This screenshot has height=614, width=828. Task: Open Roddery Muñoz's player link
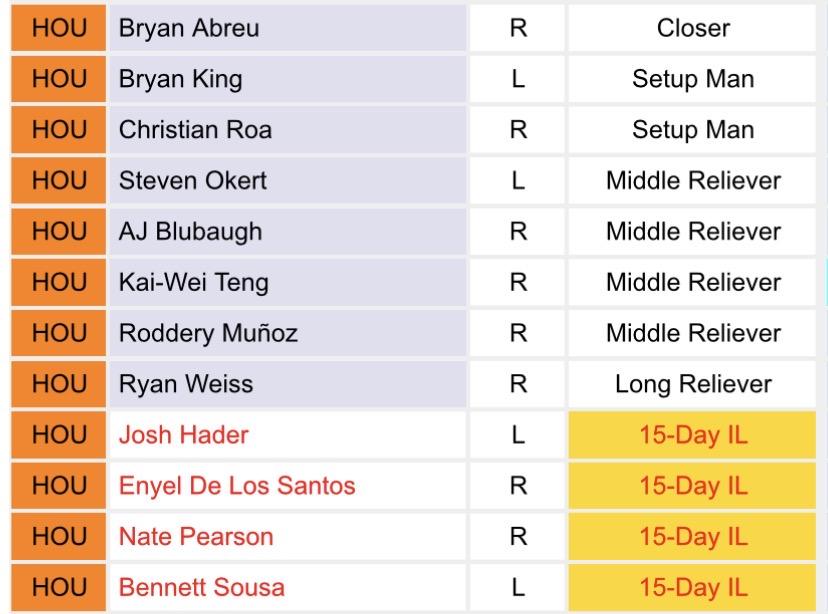tap(208, 333)
